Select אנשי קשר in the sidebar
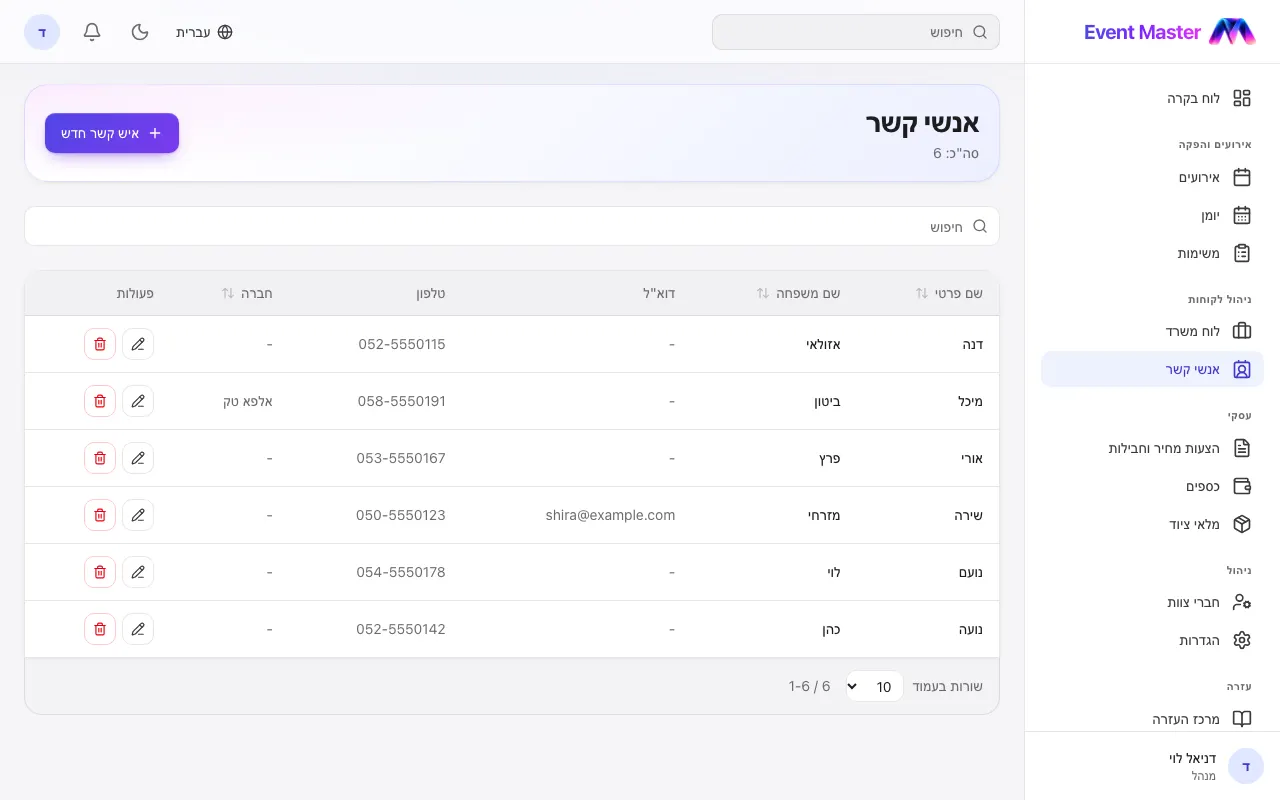1280x800 pixels. (x=1152, y=369)
